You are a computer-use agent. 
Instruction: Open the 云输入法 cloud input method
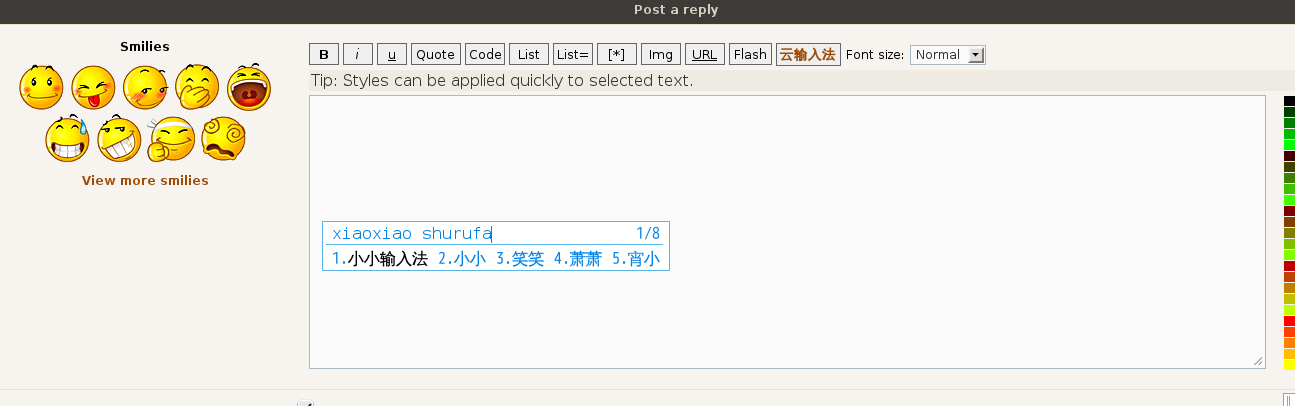pyautogui.click(x=808, y=55)
